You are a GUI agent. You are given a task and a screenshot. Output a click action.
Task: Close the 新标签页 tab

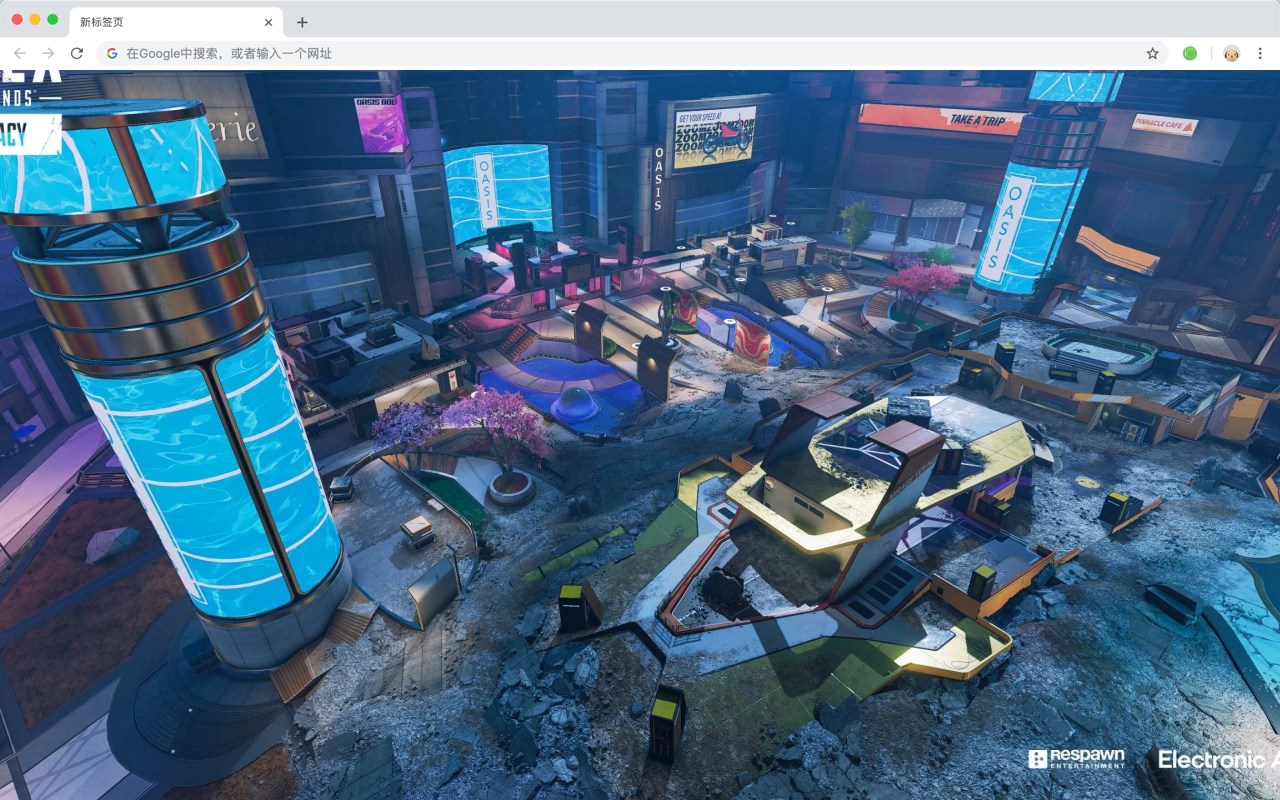(268, 22)
